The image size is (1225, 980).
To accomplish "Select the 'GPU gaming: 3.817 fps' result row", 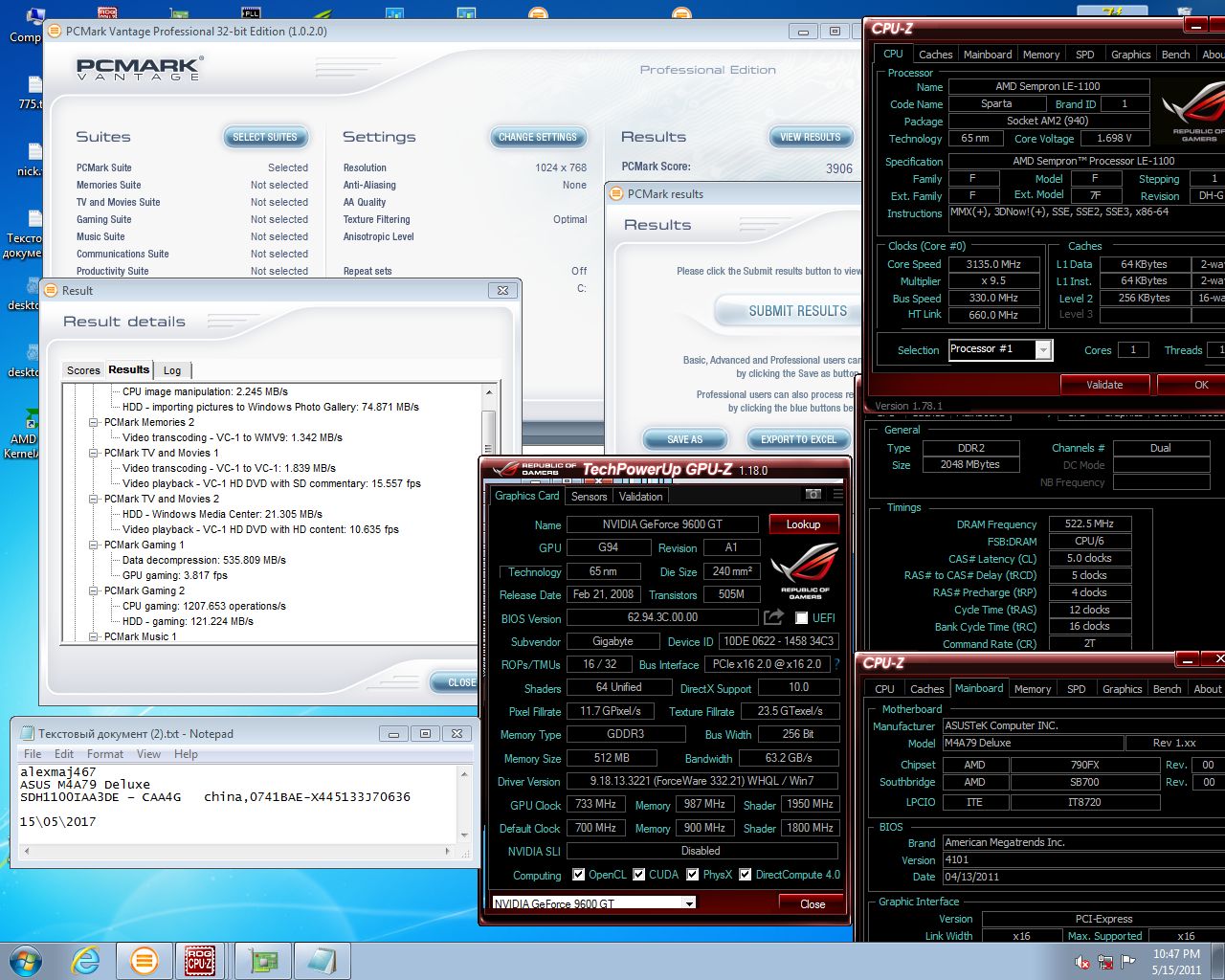I will 175,575.
